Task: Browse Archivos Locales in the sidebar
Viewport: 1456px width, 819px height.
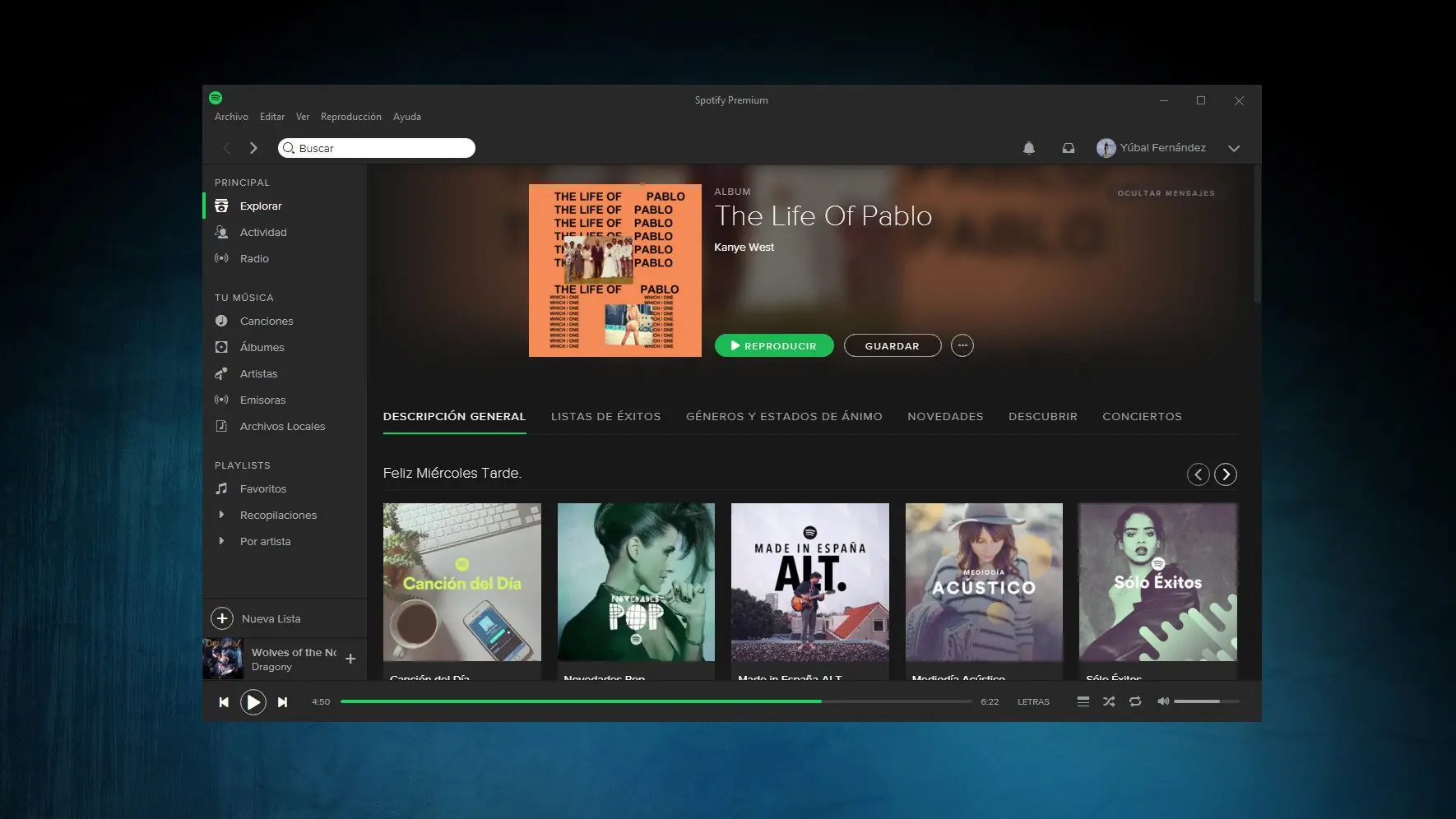Action: [282, 426]
